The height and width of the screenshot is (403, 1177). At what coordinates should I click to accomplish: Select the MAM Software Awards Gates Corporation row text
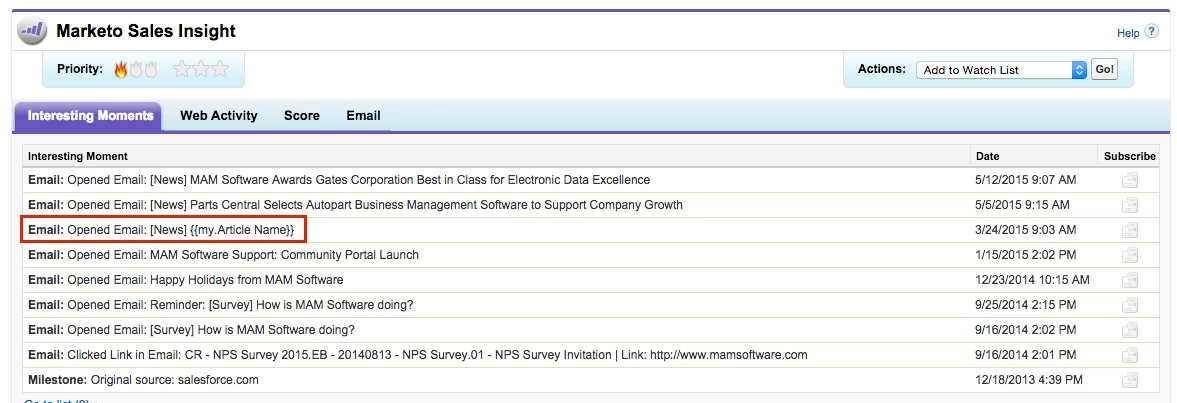coord(339,180)
